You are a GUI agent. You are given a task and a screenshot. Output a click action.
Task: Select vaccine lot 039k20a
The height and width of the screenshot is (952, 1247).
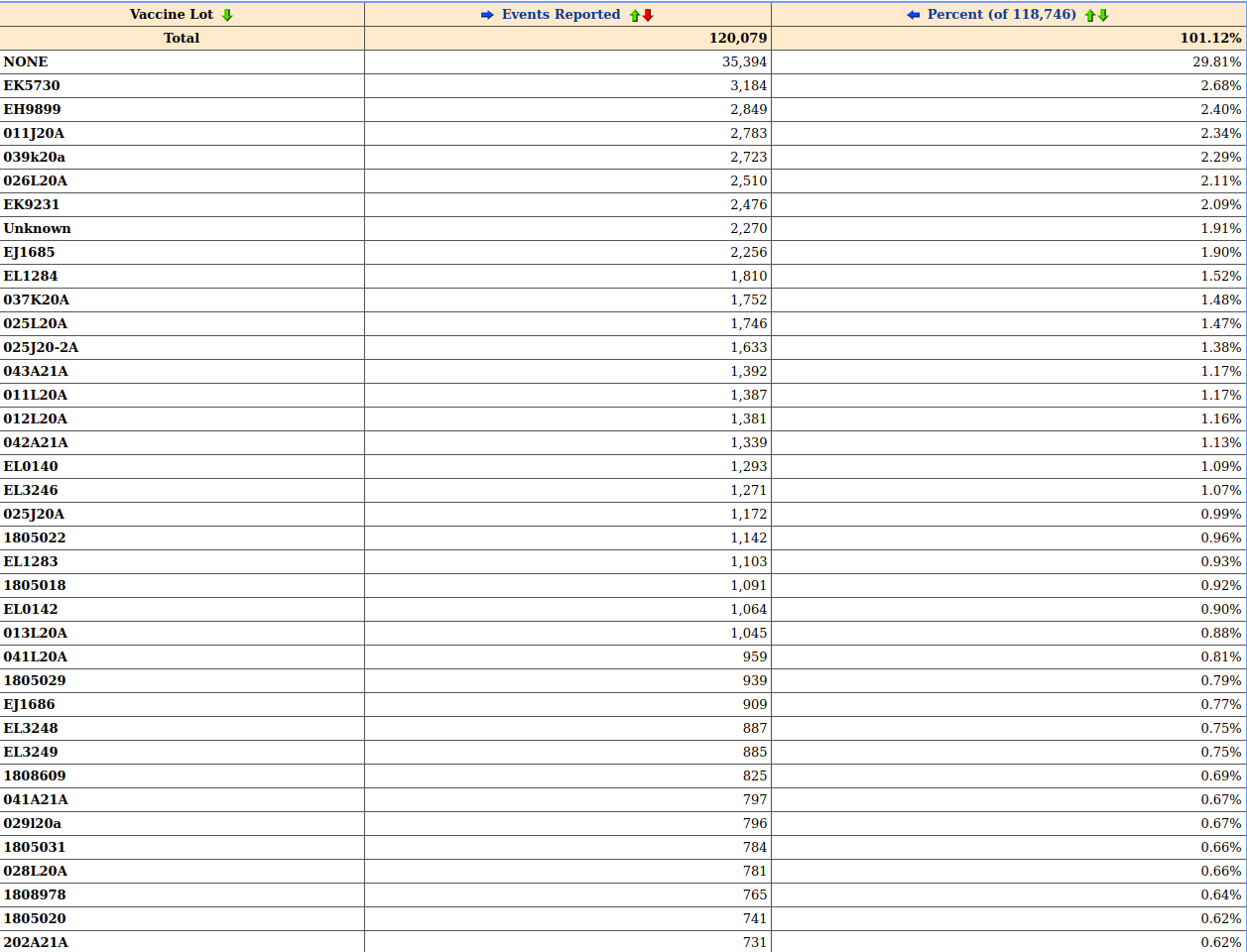(35, 157)
